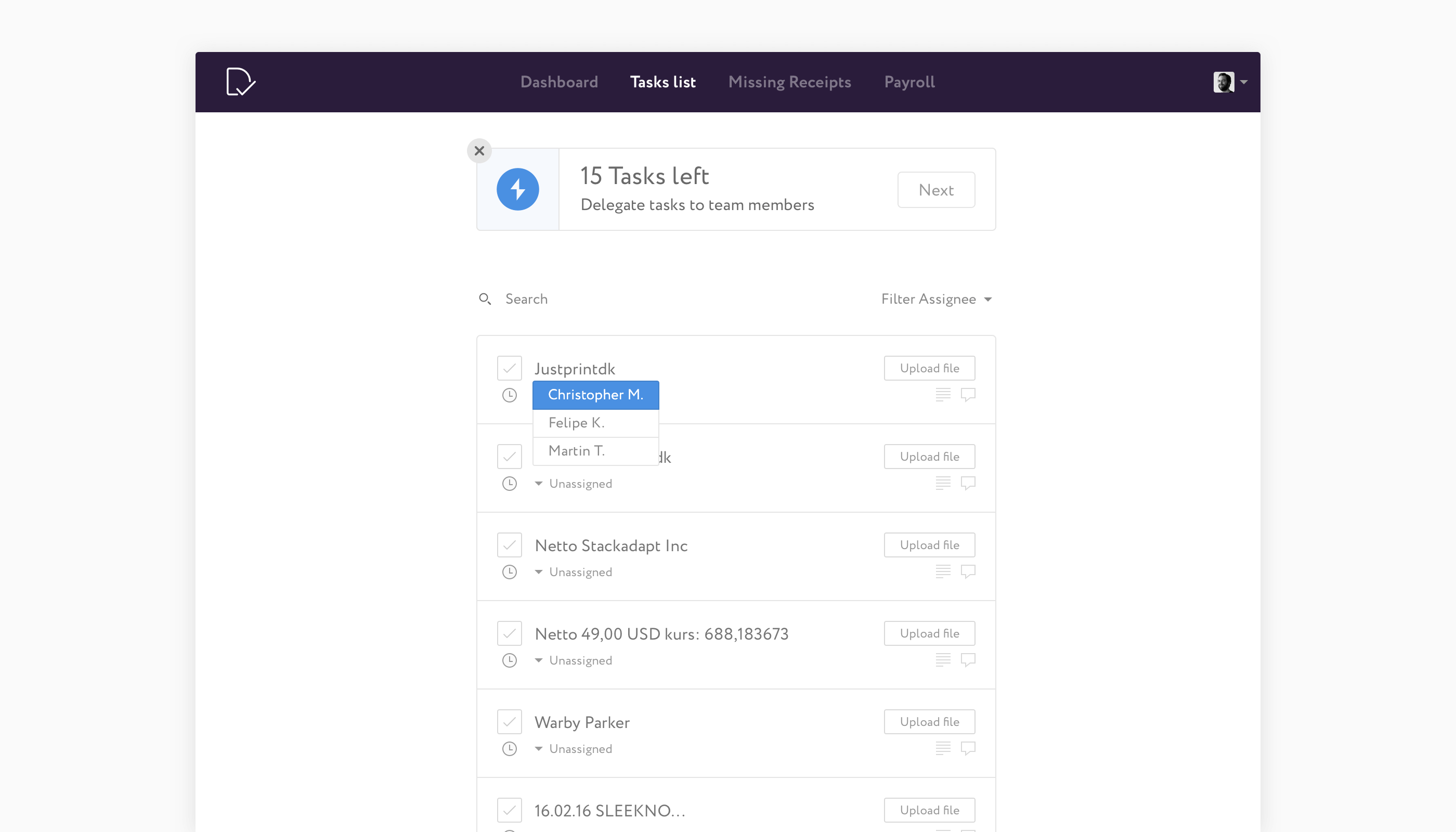Screen dimensions: 1456x832
Task: Open the Filter Assignee dropdown
Action: pos(936,299)
